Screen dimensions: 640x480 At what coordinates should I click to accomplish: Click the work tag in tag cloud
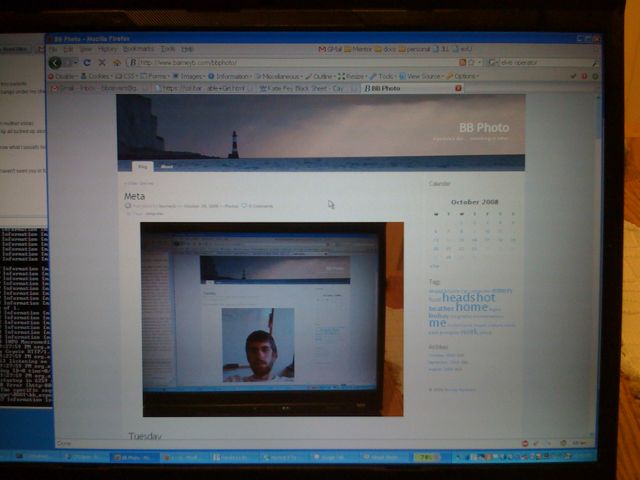click(469, 332)
